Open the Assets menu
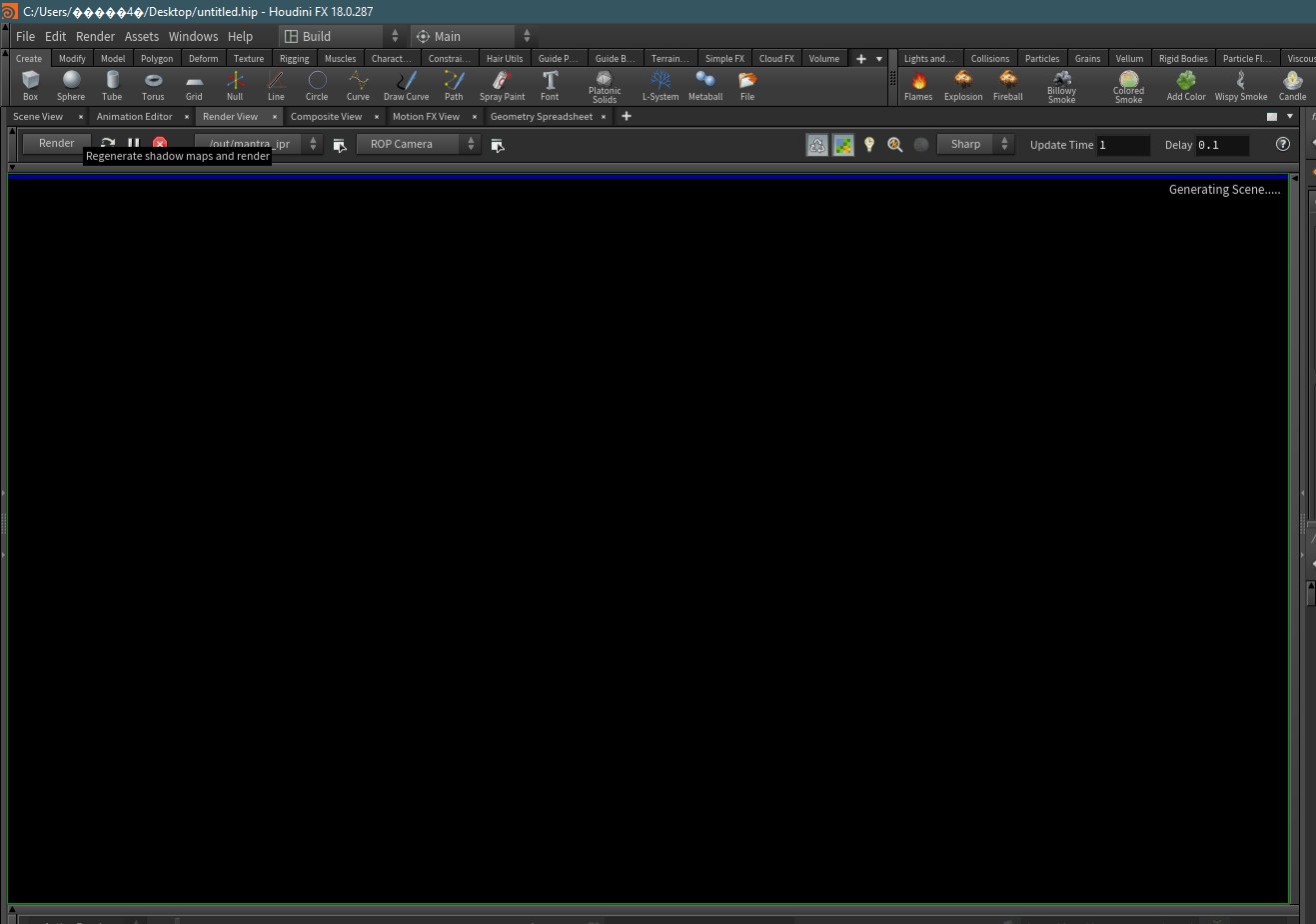This screenshot has width=1316, height=924. (142, 36)
